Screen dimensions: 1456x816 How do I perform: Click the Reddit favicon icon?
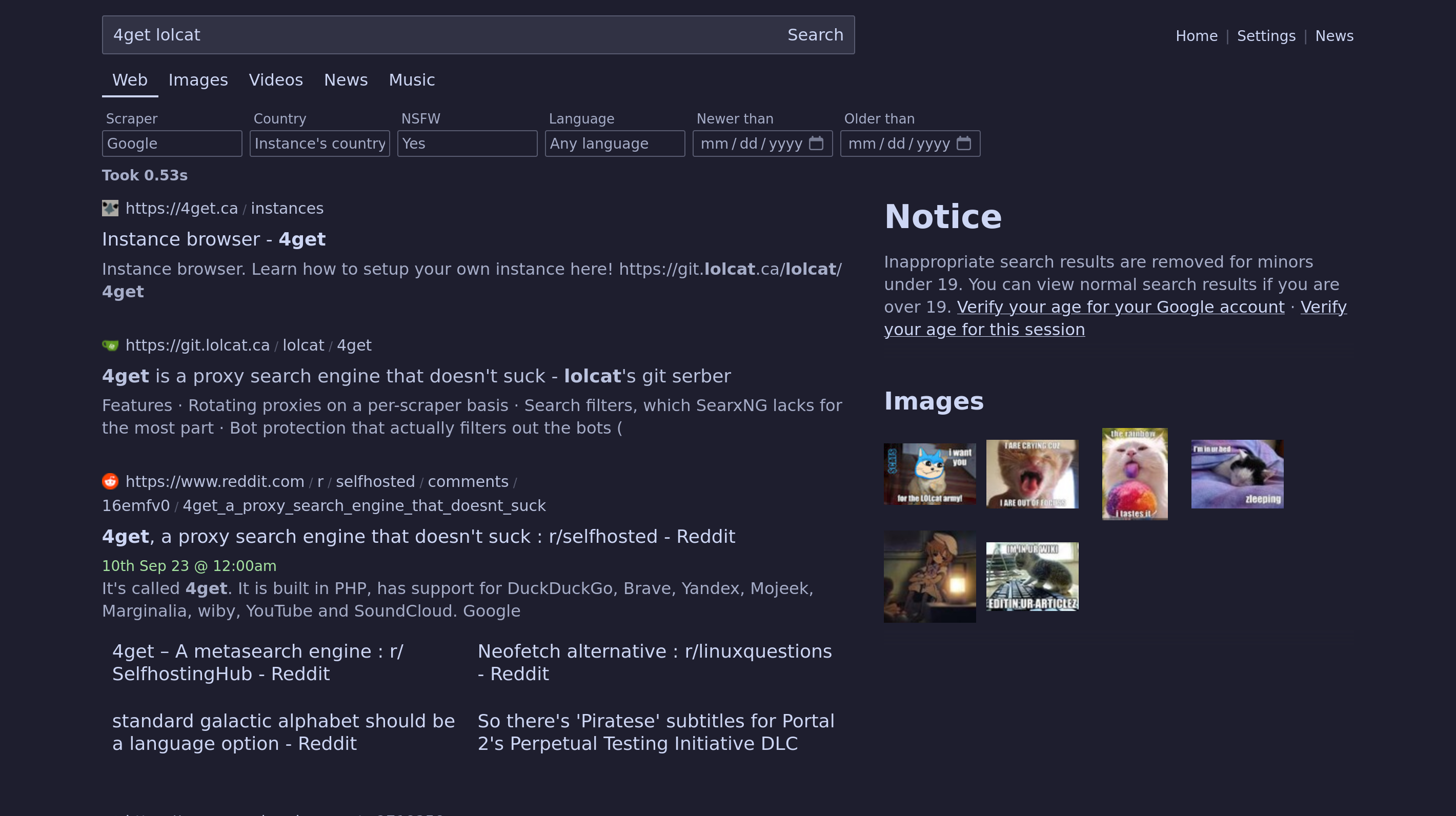110,481
